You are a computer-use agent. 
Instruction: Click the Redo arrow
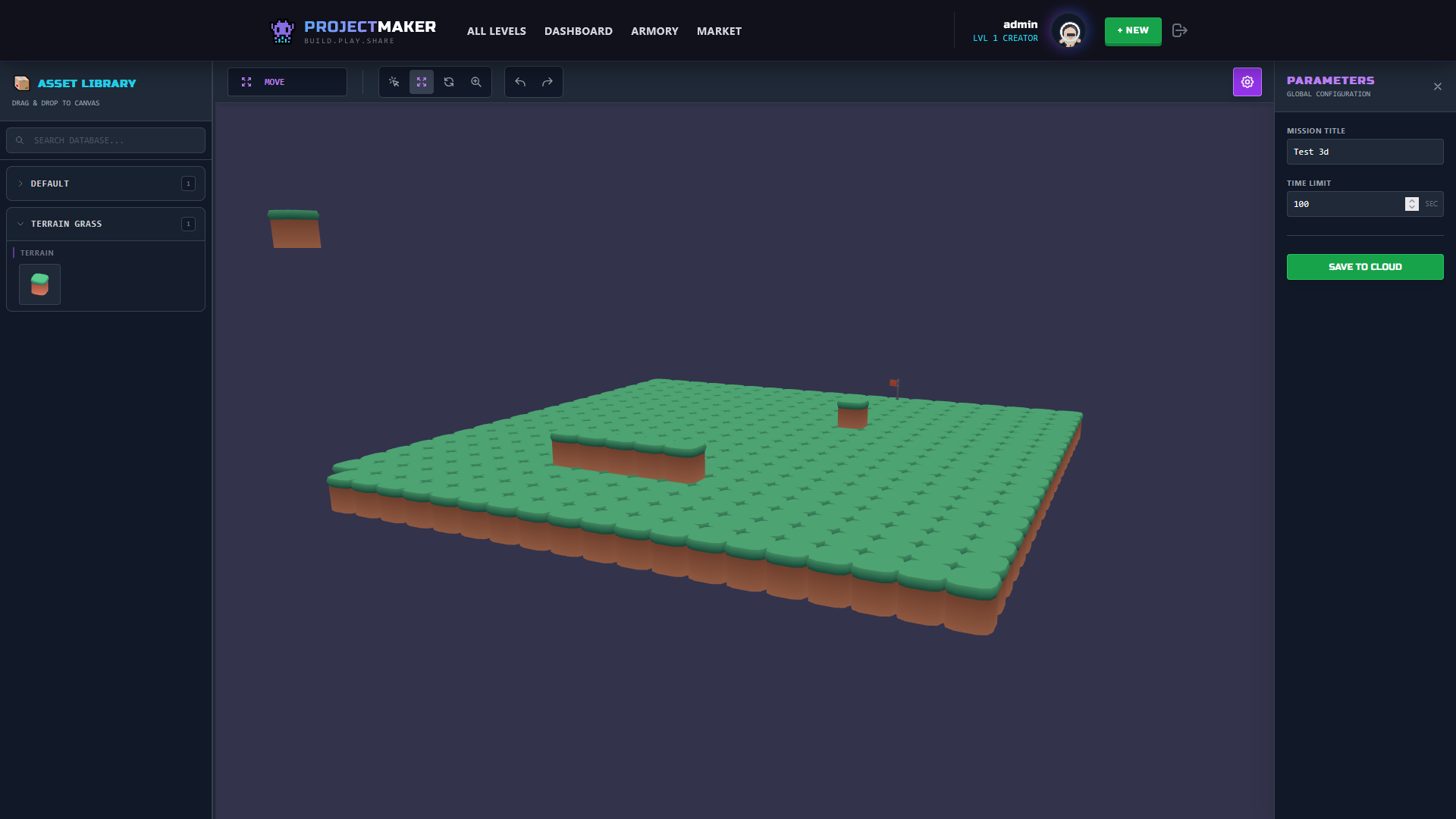point(547,82)
